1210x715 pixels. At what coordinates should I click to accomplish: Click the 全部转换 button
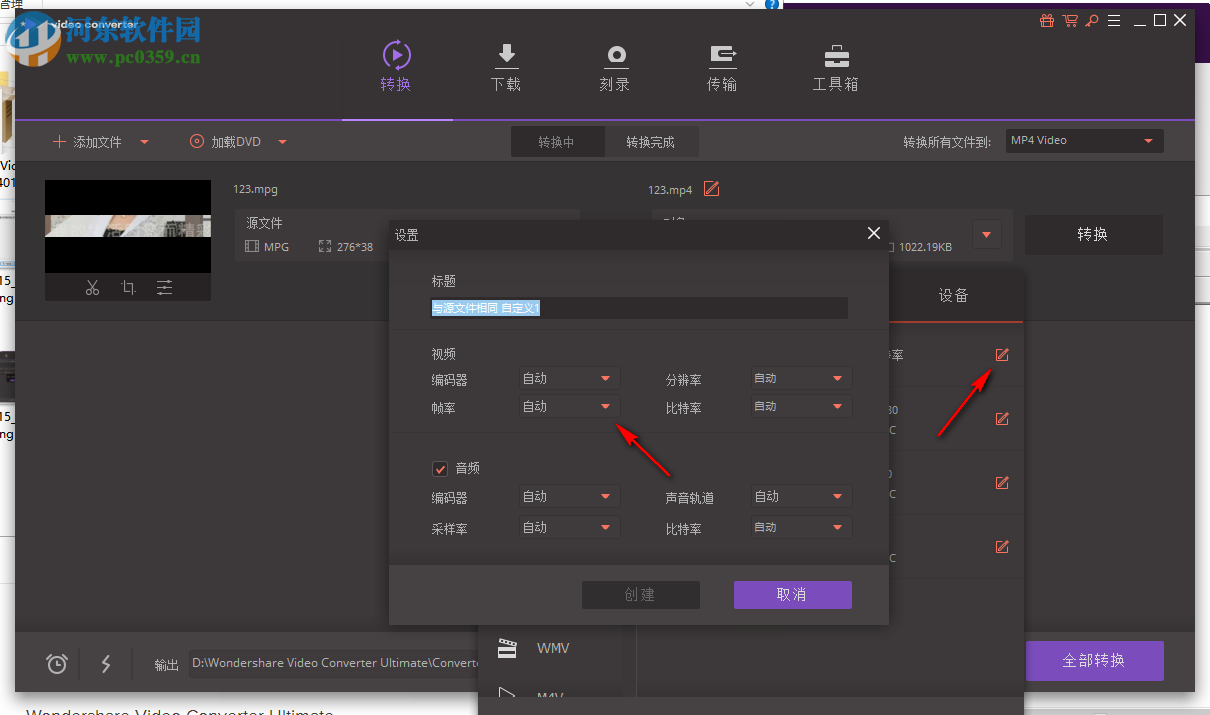pos(1094,660)
